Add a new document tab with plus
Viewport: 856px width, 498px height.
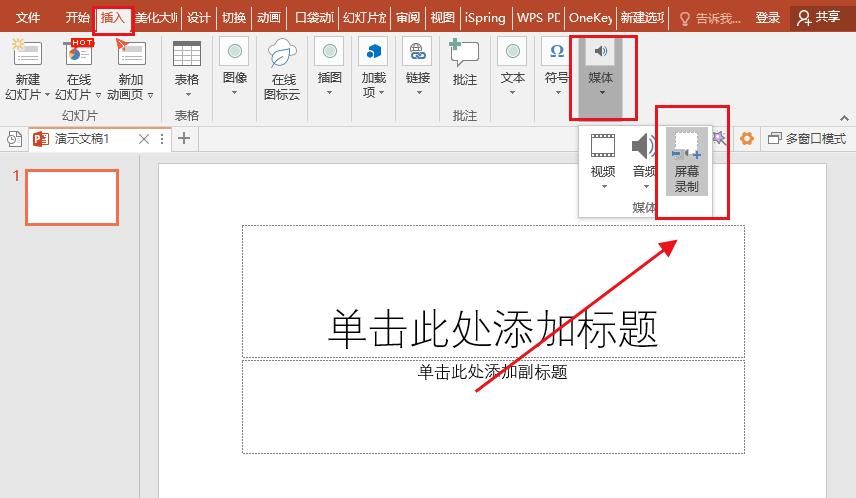[184, 138]
